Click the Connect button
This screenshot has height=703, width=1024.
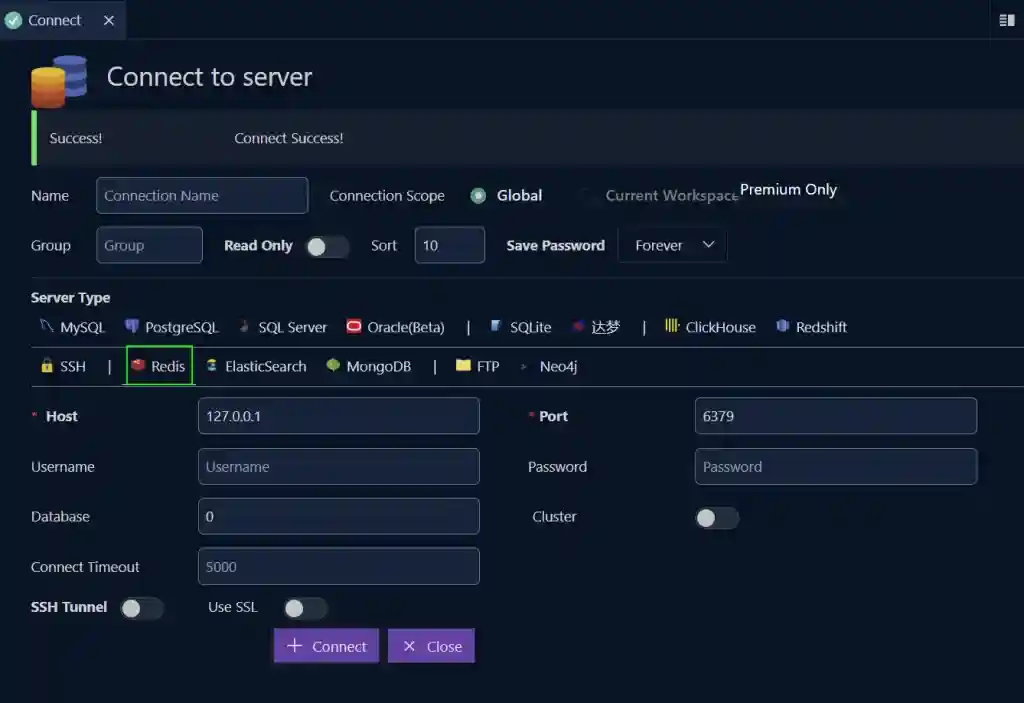coord(326,646)
